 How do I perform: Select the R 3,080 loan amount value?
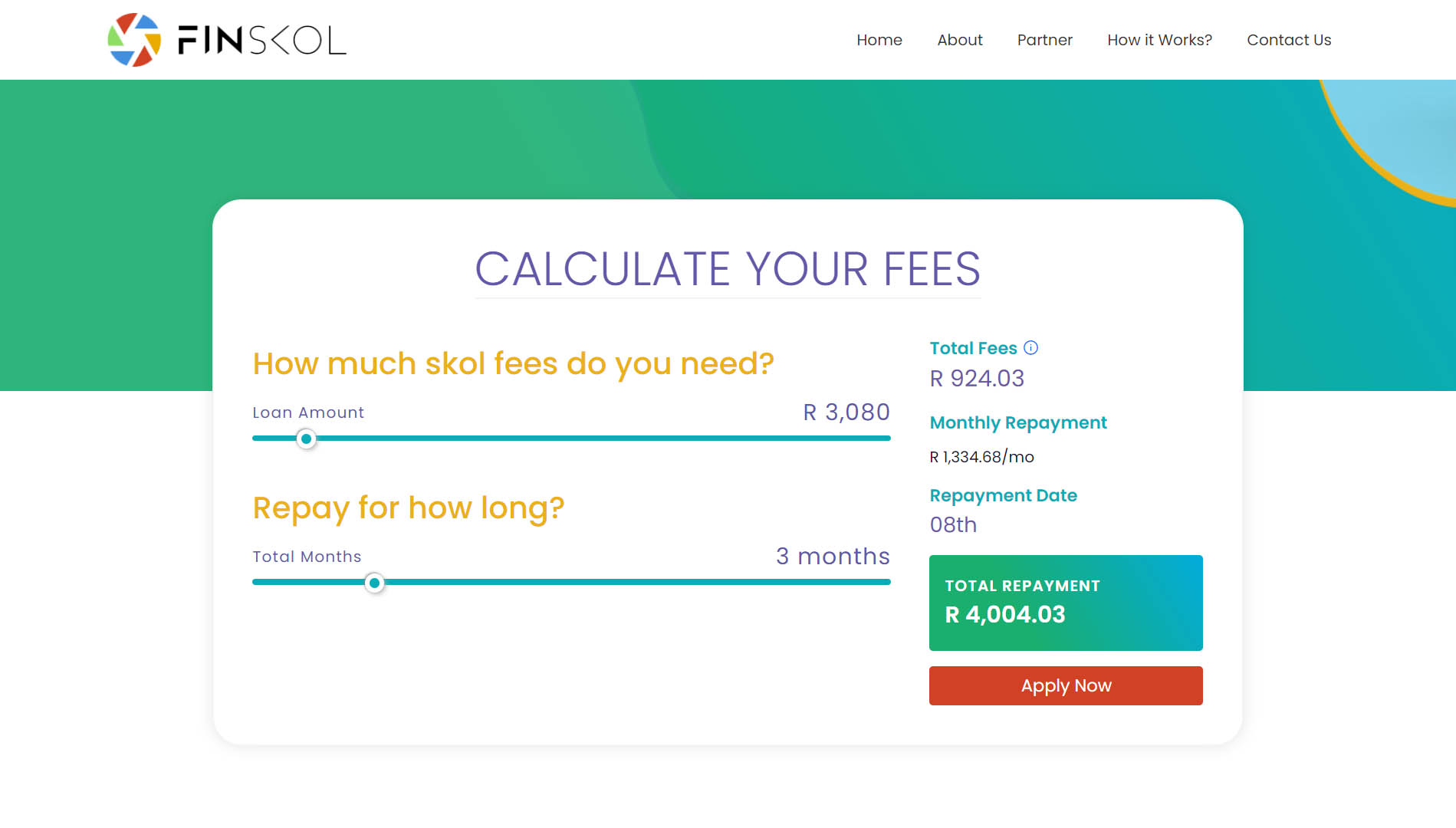point(845,412)
